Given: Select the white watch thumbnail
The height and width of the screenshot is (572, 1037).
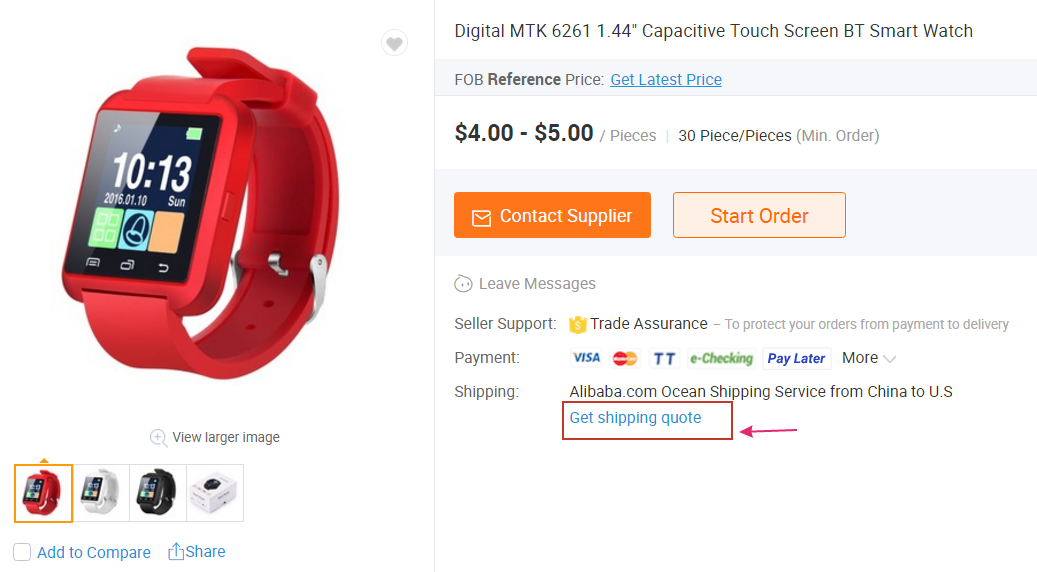Looking at the screenshot, I should (x=101, y=493).
